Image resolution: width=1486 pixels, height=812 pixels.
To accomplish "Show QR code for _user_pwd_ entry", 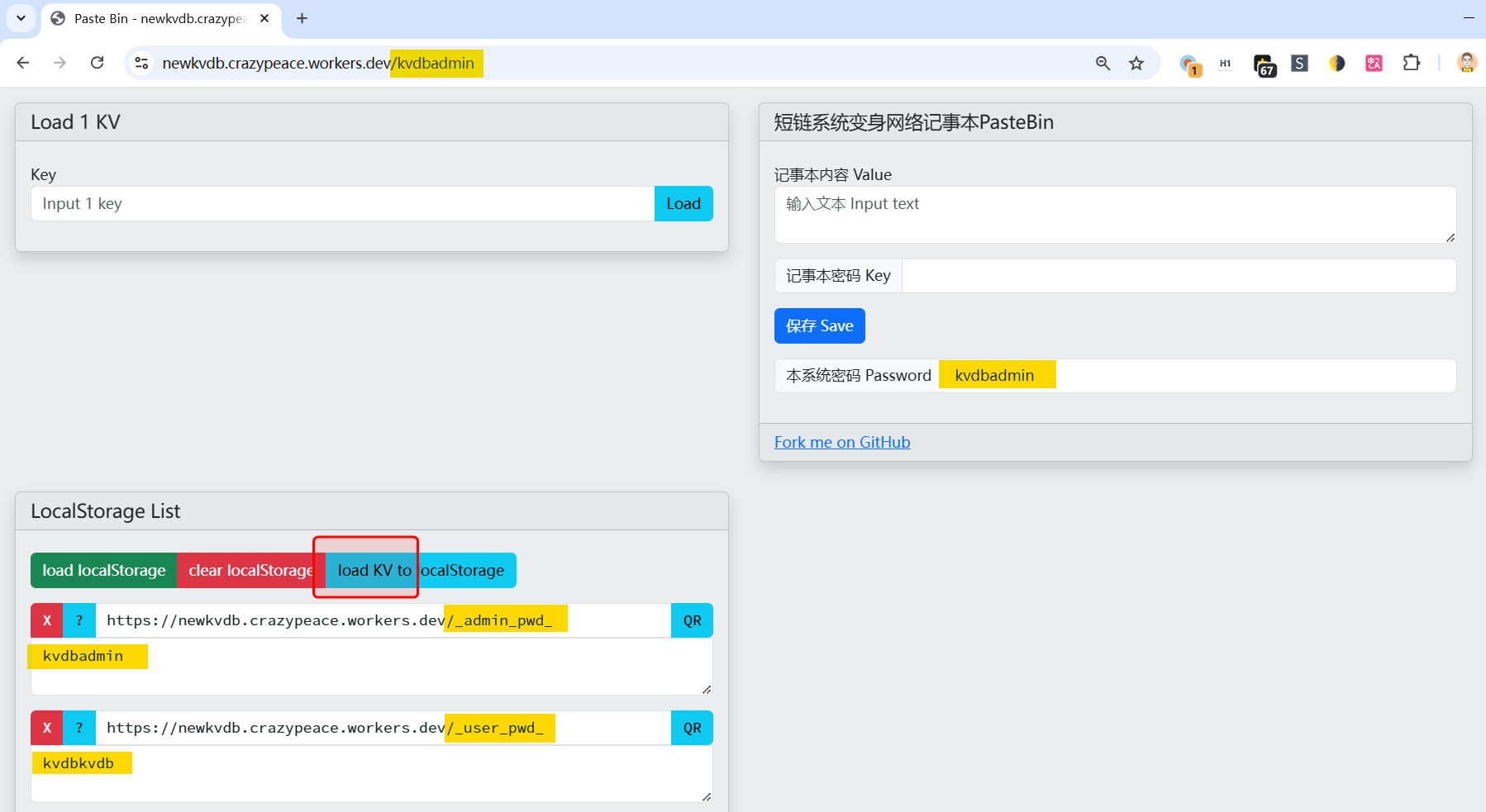I will (692, 728).
